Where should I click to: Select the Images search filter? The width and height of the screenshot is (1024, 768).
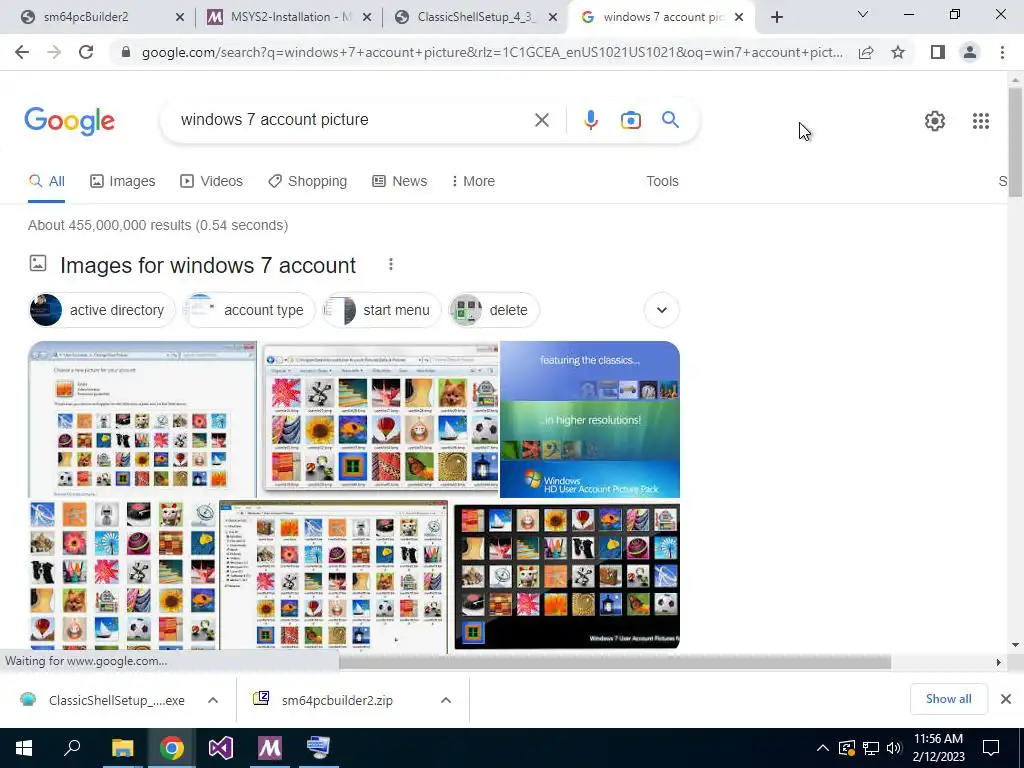(123, 181)
